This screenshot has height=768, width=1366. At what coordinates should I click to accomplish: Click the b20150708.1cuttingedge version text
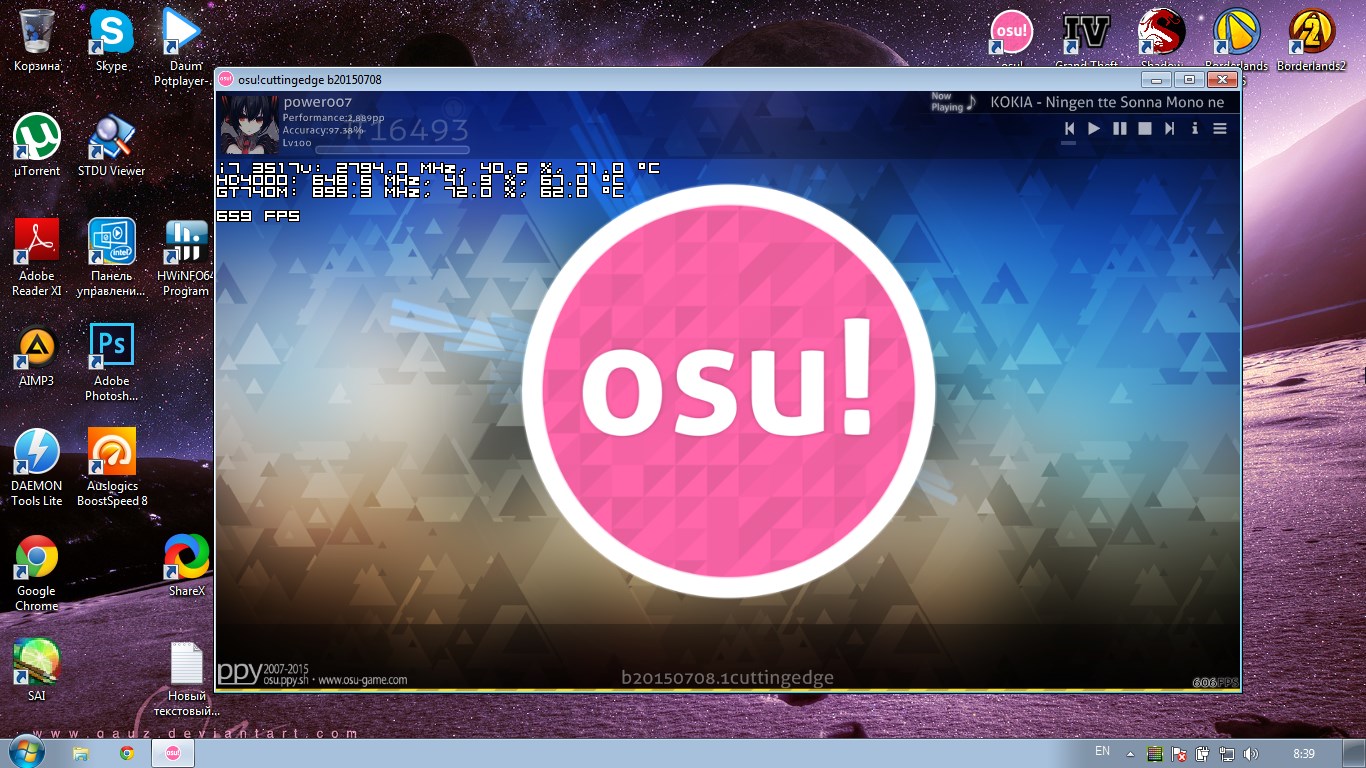727,678
